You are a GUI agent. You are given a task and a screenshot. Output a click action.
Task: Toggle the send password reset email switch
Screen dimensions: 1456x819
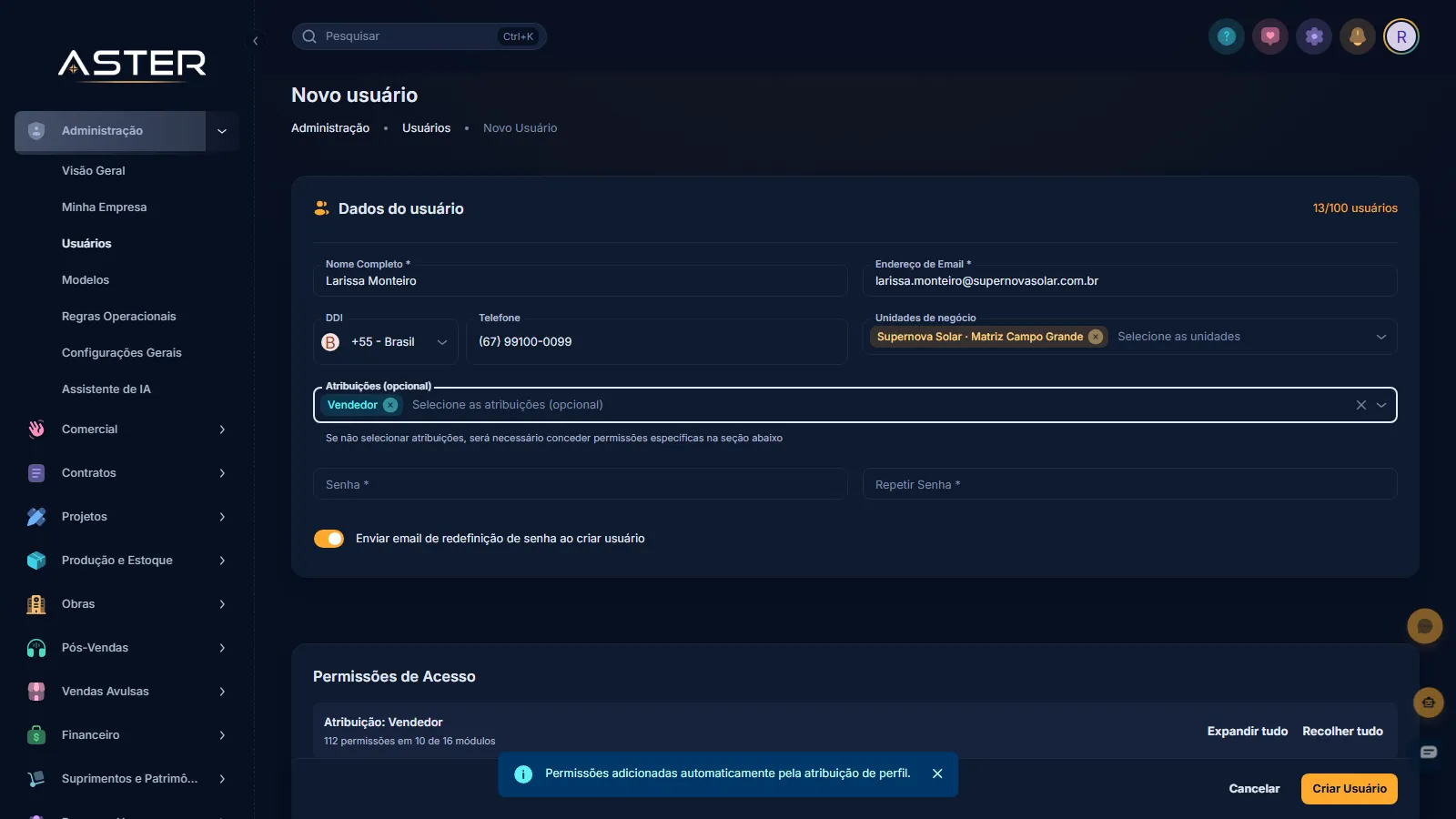(x=329, y=539)
